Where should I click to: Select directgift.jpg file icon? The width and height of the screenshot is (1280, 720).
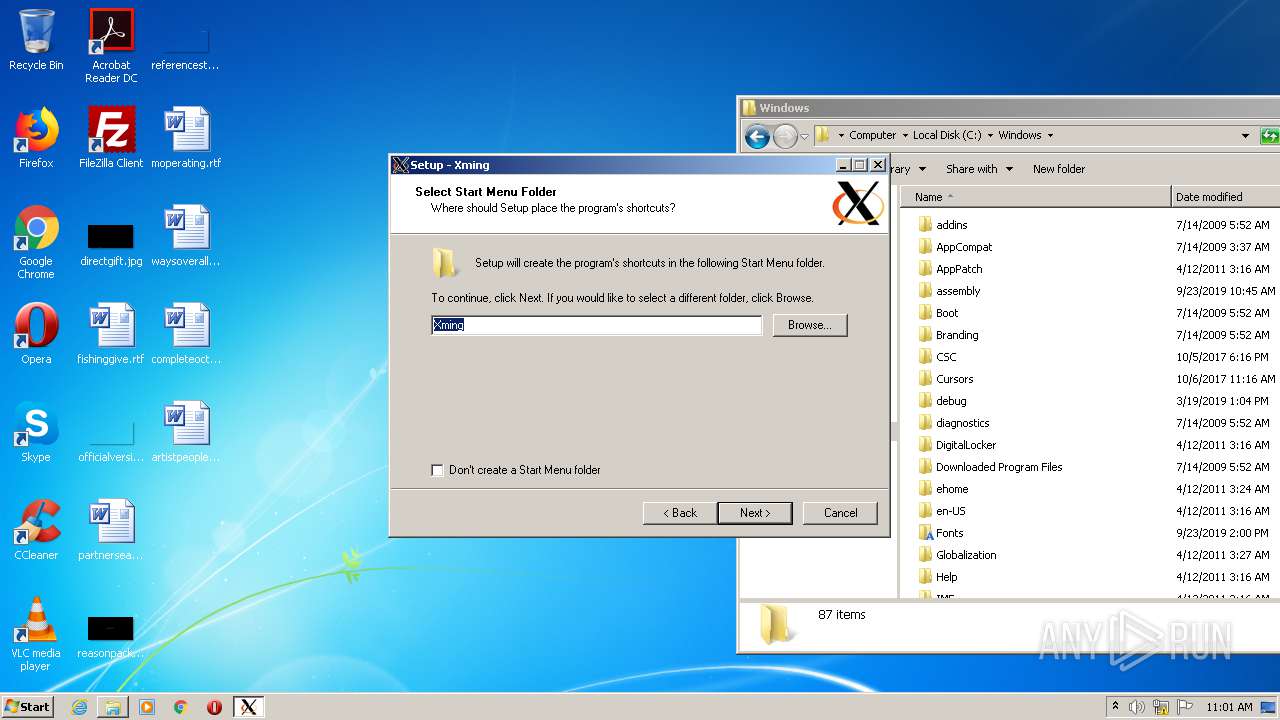(x=111, y=242)
